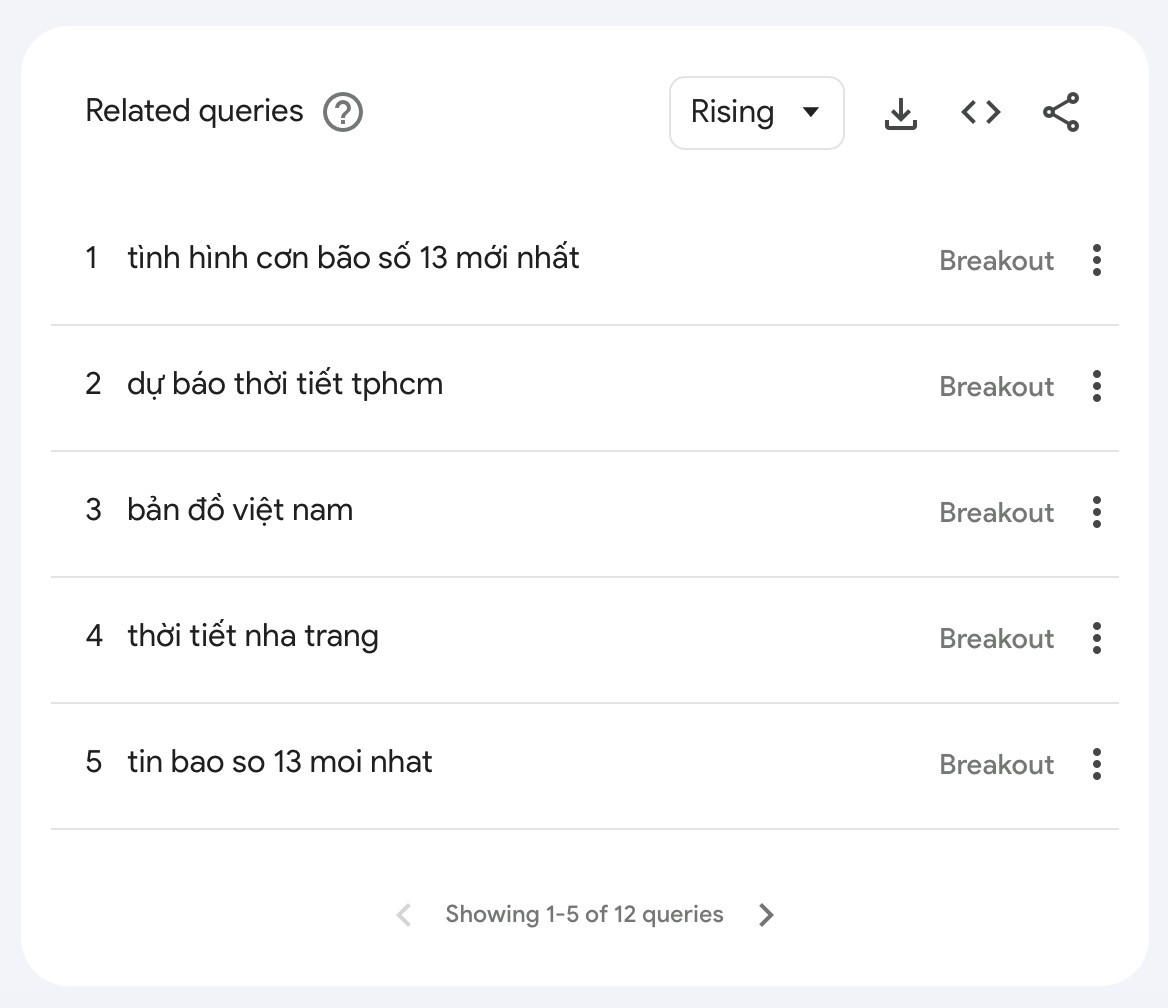
Task: Click the previous page arrow
Action: point(404,914)
